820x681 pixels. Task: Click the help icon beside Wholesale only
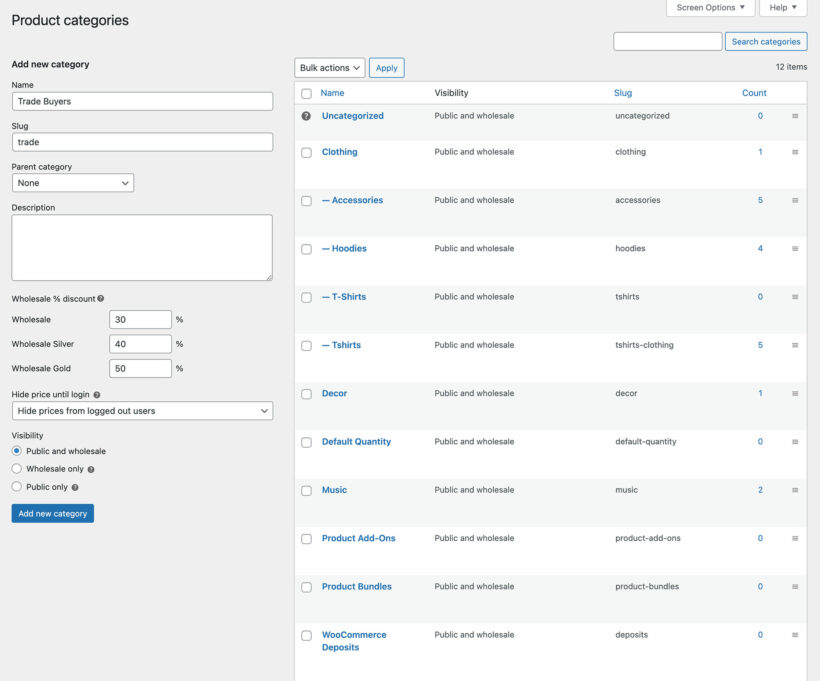coord(91,470)
